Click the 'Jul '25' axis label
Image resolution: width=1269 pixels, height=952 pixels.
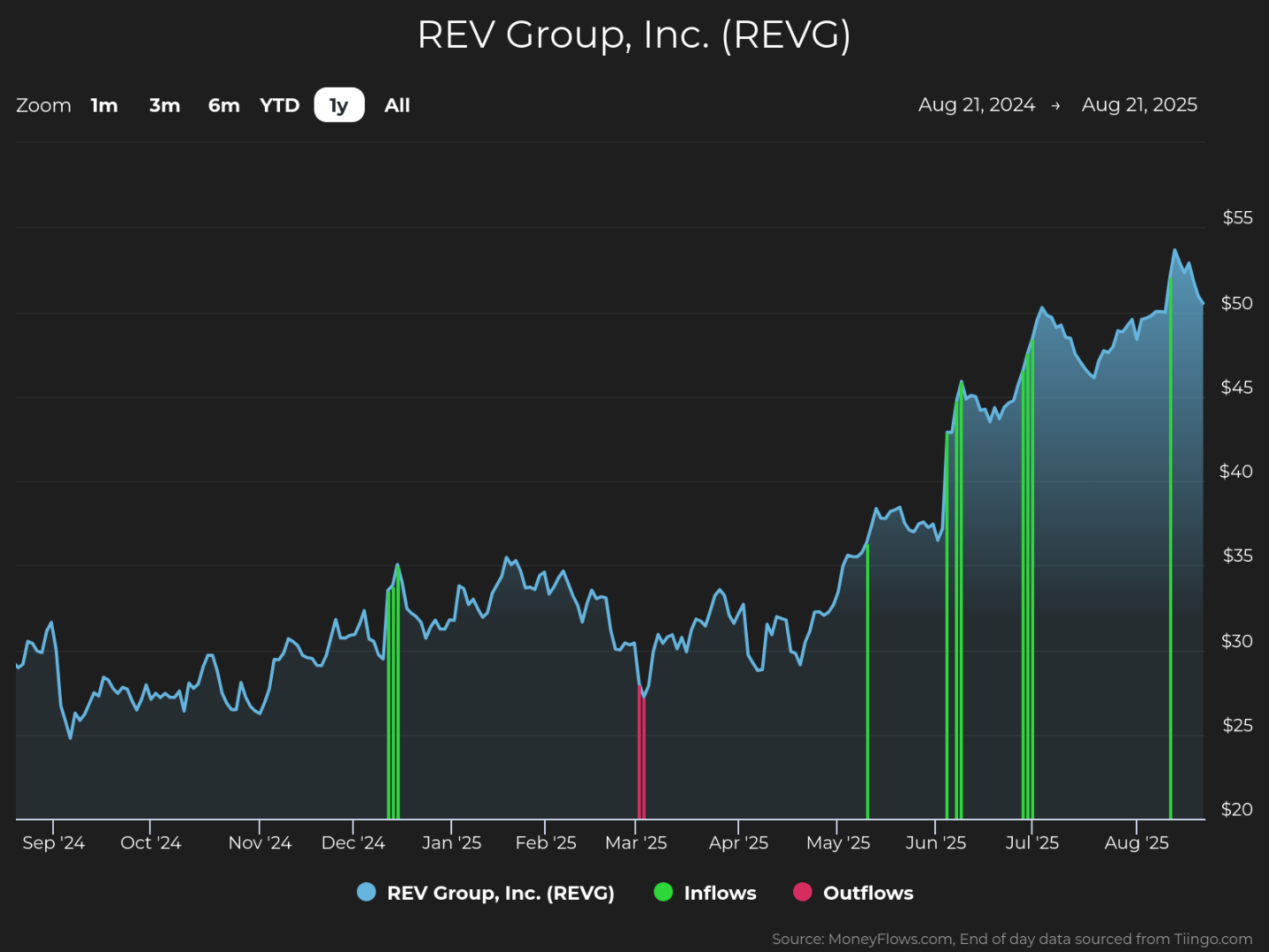pos(1031,842)
